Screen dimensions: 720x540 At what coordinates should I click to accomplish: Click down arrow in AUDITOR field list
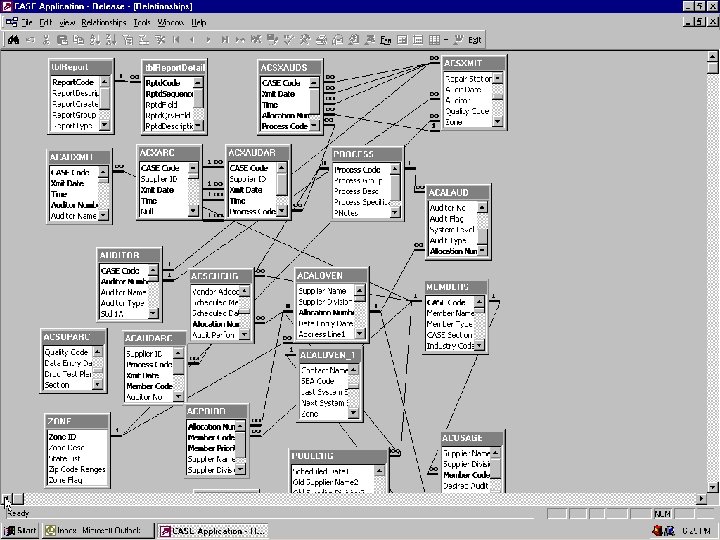pyautogui.click(x=153, y=313)
